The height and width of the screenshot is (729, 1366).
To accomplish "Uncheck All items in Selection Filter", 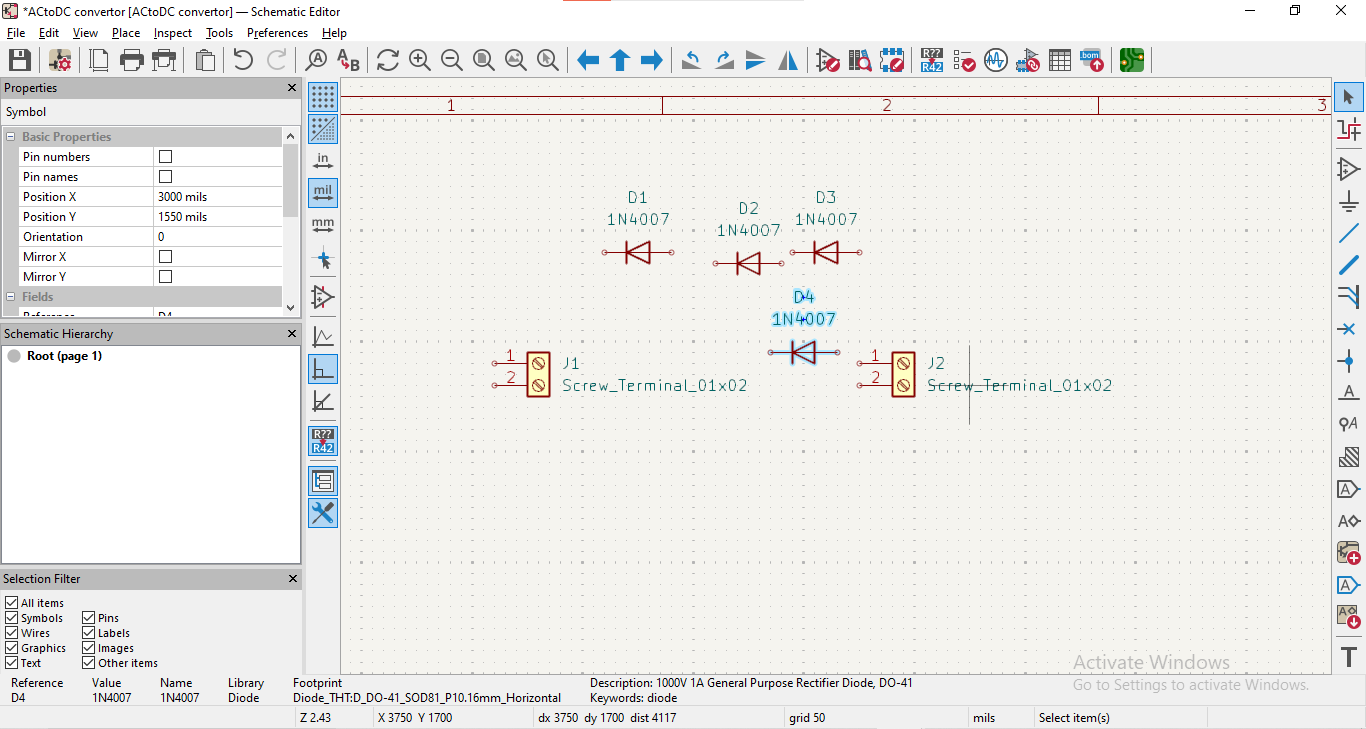I will [12, 603].
